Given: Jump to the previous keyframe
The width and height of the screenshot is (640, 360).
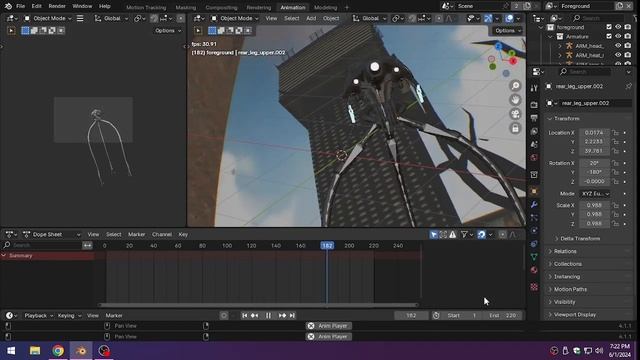Looking at the screenshot, I should [x=255, y=316].
